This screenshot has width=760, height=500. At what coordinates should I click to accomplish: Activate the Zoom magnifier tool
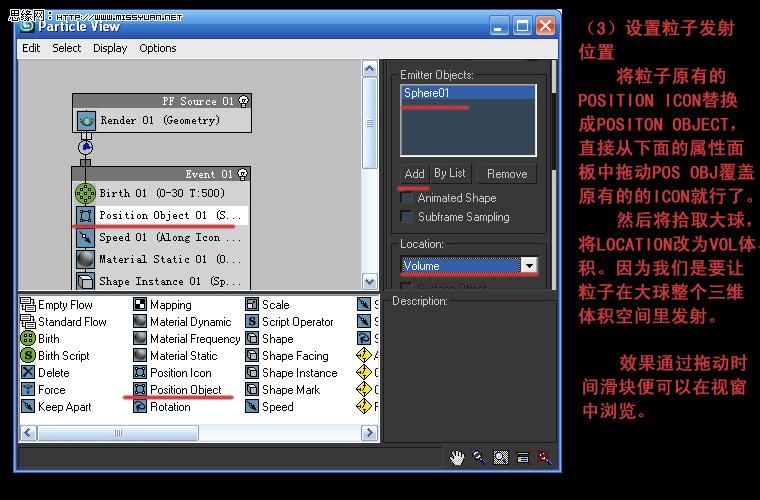[x=479, y=457]
